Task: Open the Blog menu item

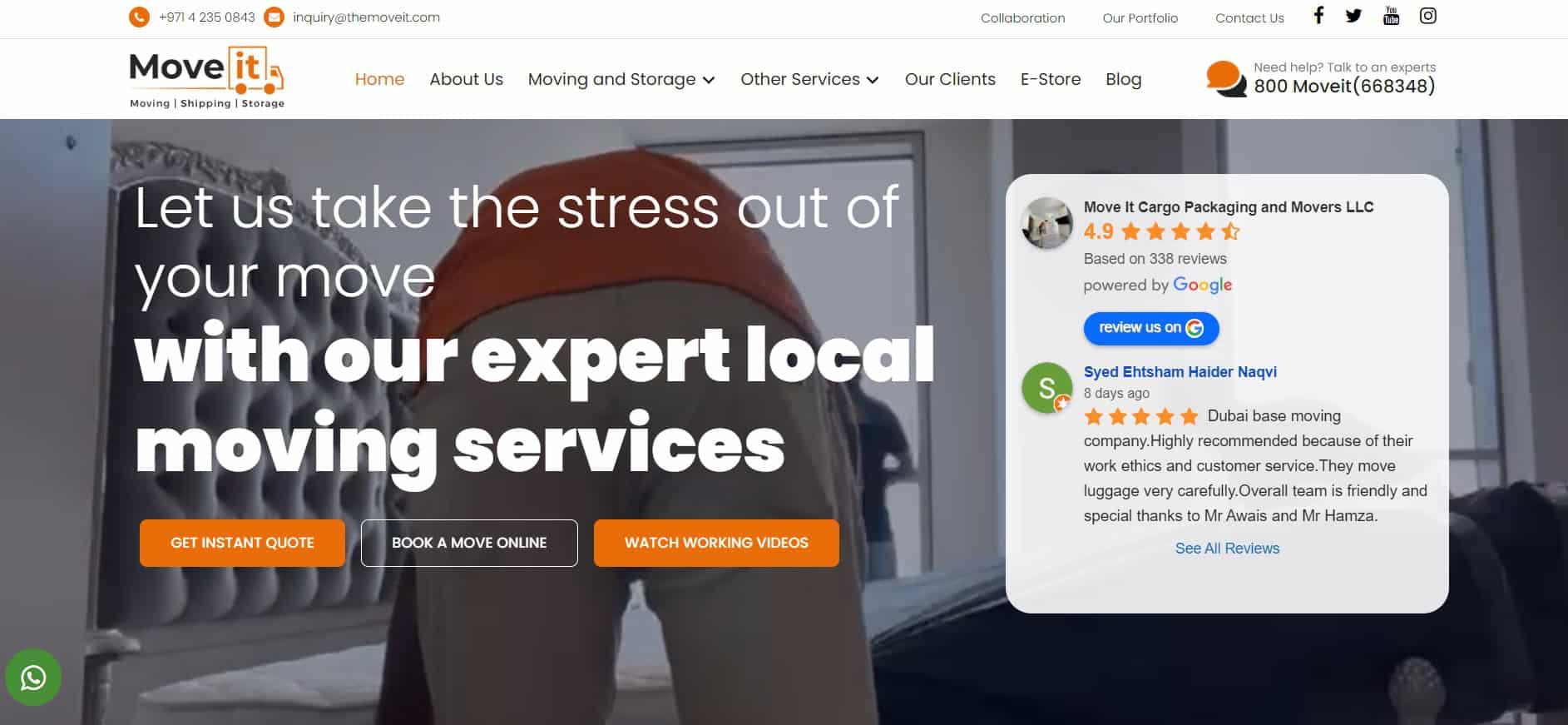Action: (x=1123, y=79)
